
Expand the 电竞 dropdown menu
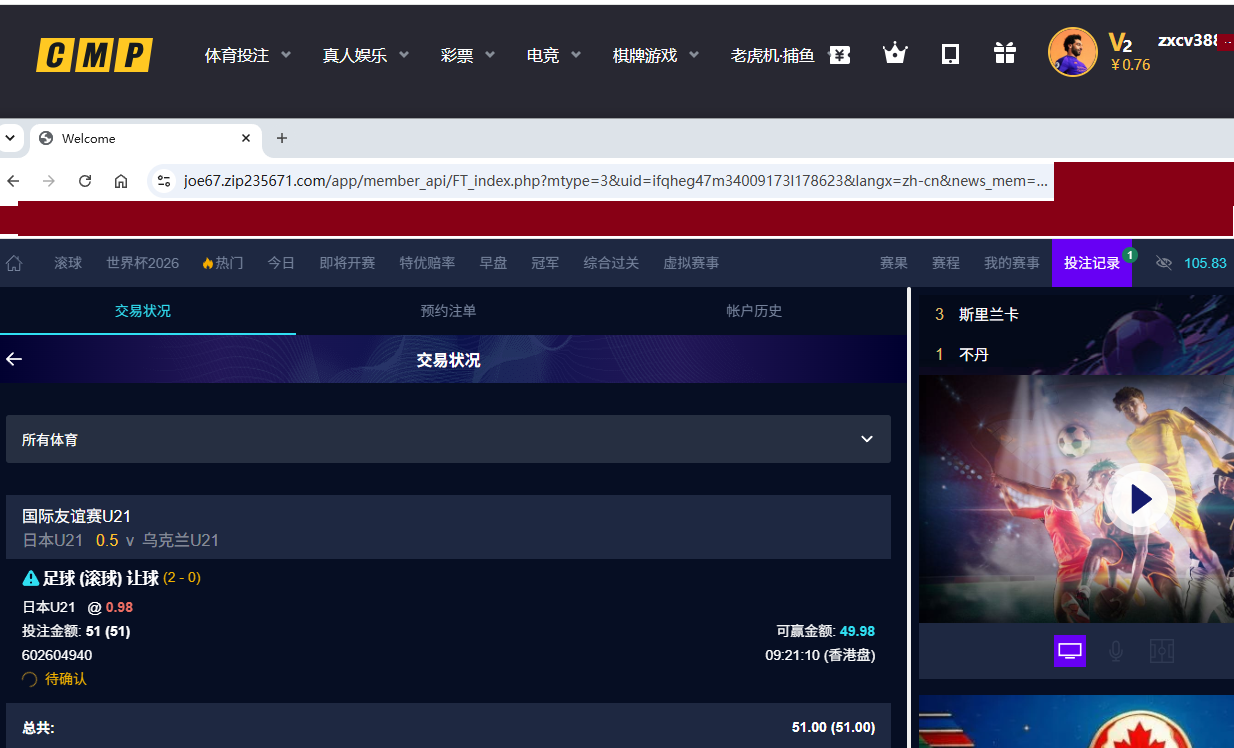tap(554, 55)
